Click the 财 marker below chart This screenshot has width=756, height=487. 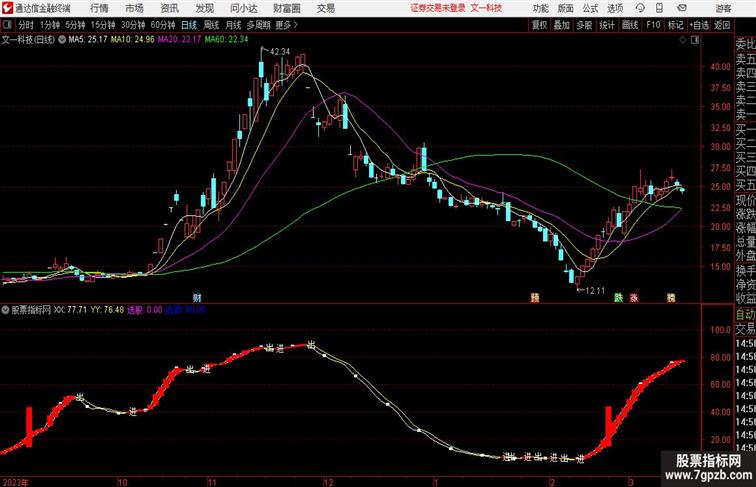[x=197, y=298]
